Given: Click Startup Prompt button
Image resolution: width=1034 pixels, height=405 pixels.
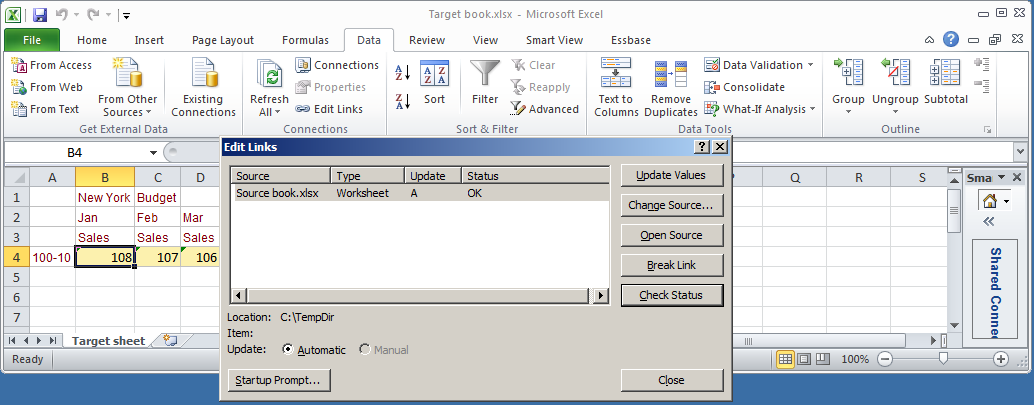Looking at the screenshot, I should coord(278,380).
